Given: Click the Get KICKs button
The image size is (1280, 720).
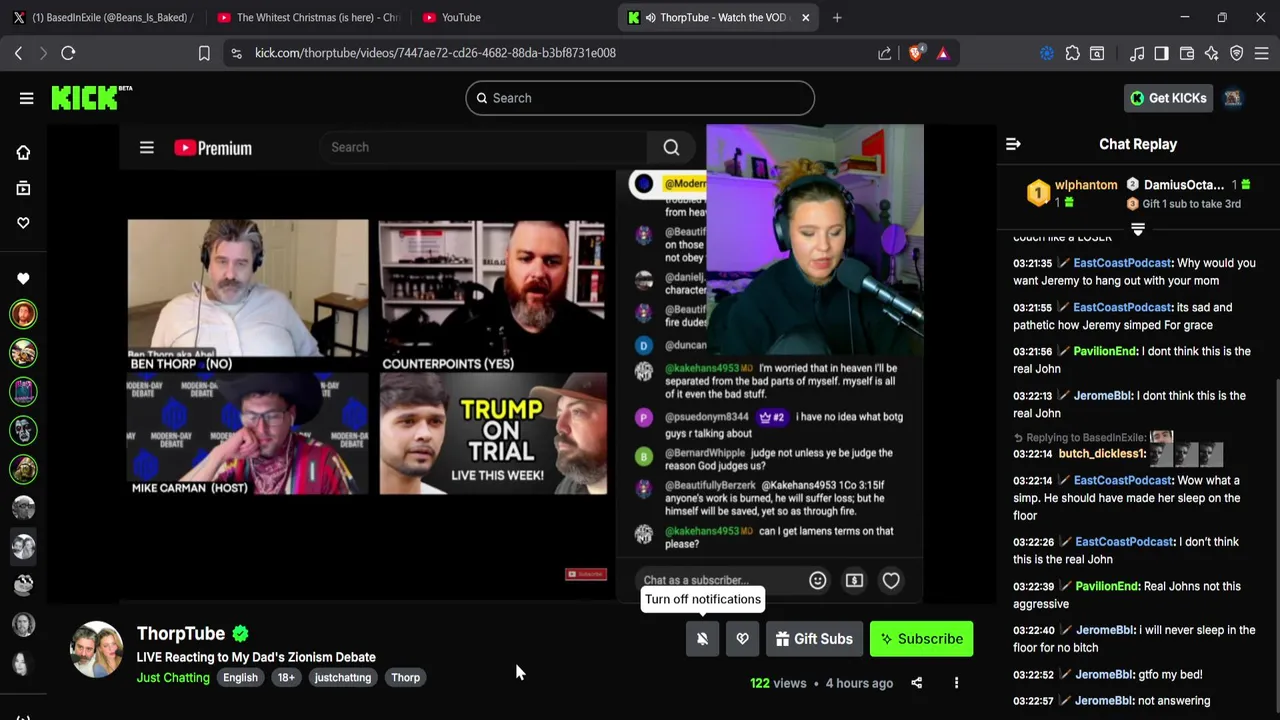Looking at the screenshot, I should (x=1168, y=98).
